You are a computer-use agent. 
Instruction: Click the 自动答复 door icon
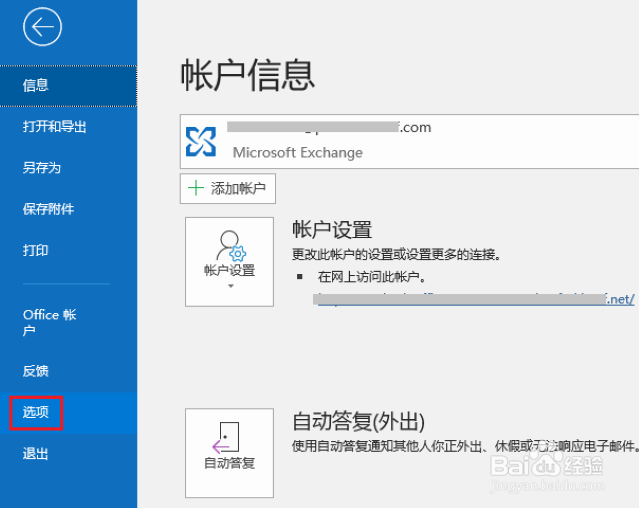coord(225,437)
